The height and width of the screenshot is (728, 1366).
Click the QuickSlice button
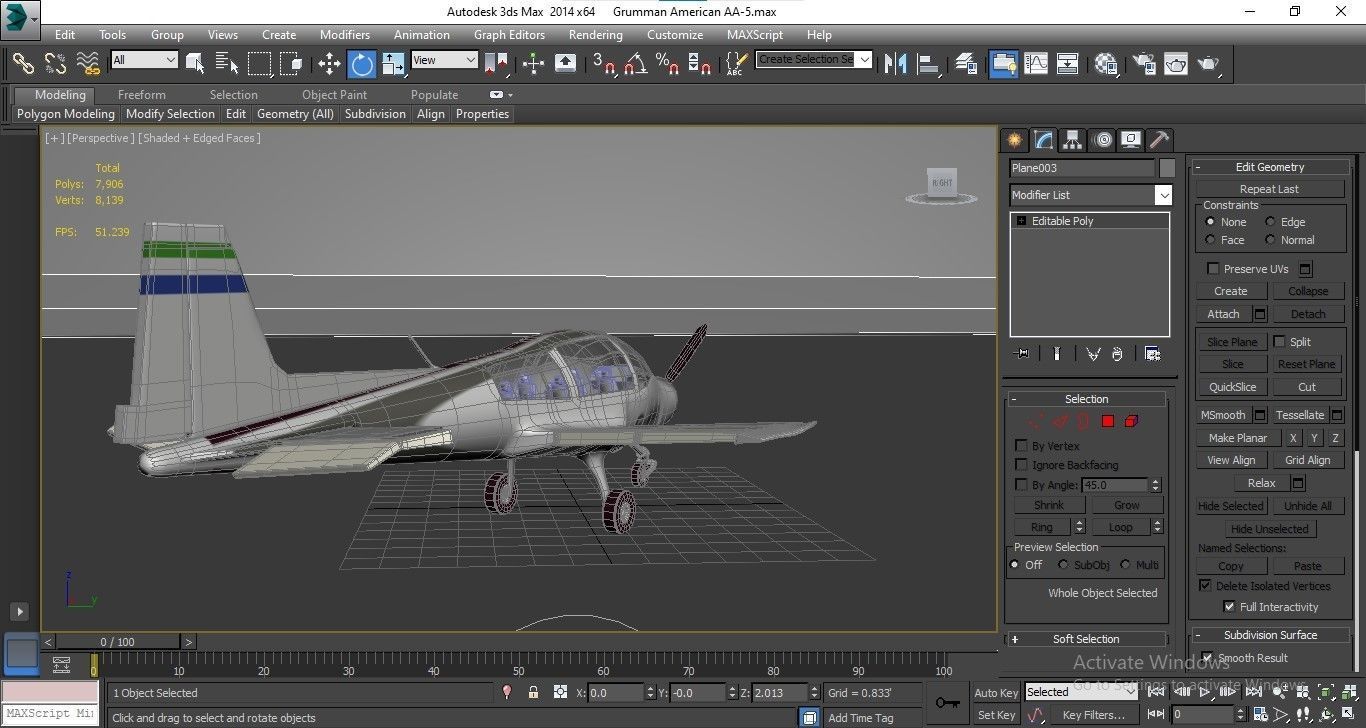click(x=1232, y=387)
